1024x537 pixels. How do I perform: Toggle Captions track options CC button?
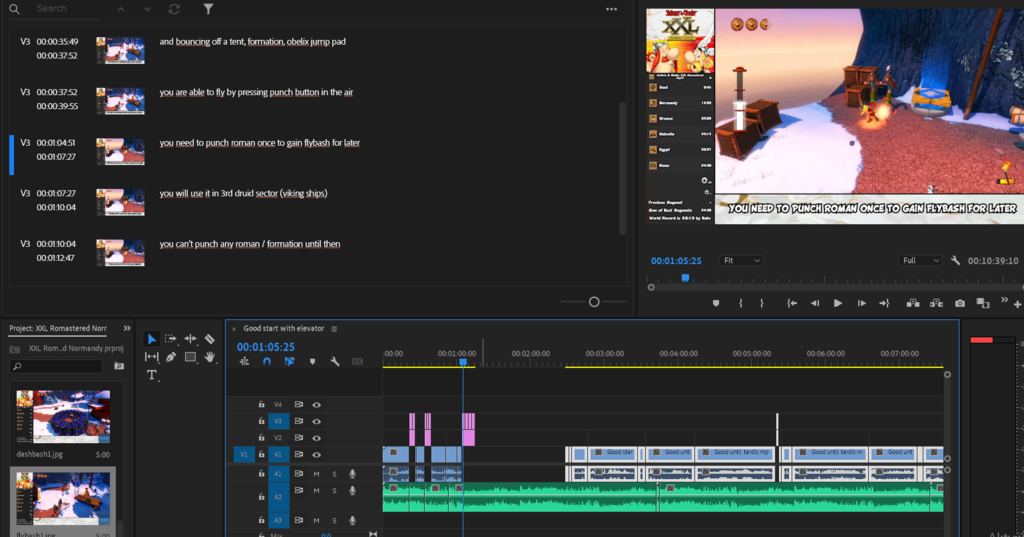(x=357, y=361)
